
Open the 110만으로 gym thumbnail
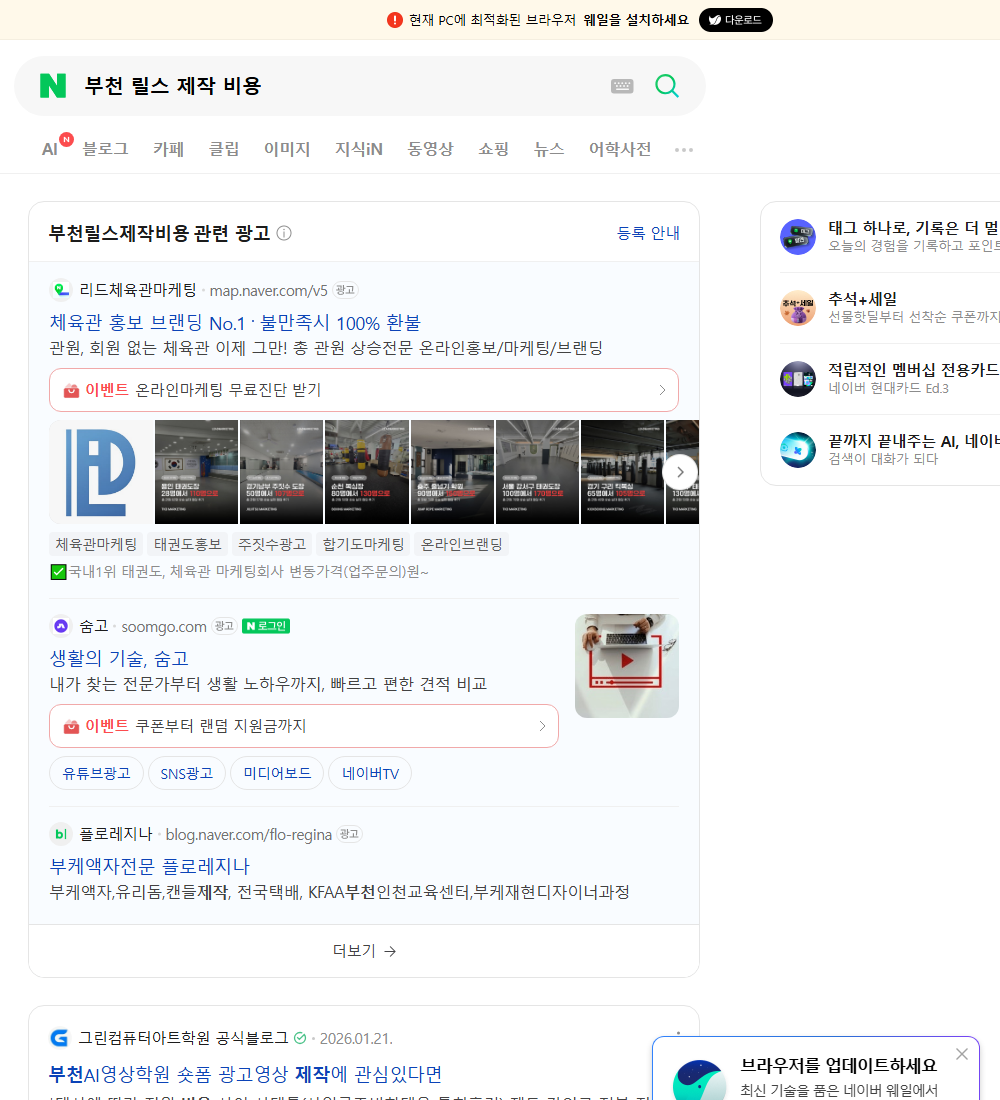pos(196,472)
